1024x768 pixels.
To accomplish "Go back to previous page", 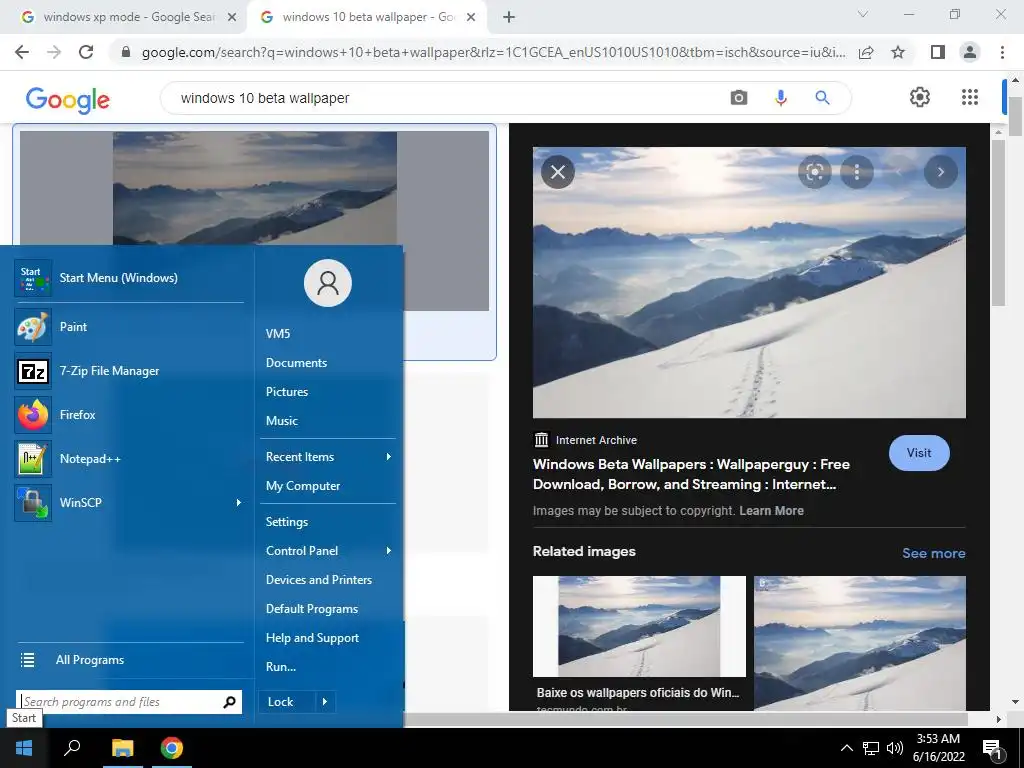I will [22, 52].
